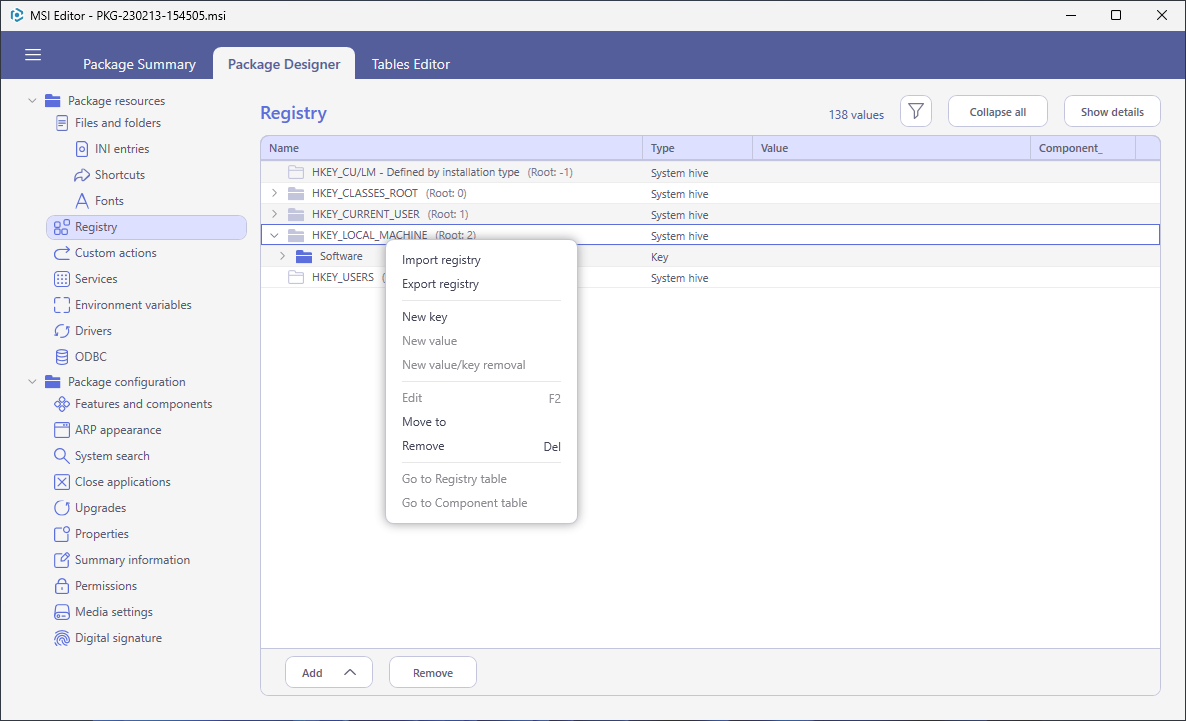Click the ODBC database icon
Screen dimensions: 1186x721
pos(62,356)
